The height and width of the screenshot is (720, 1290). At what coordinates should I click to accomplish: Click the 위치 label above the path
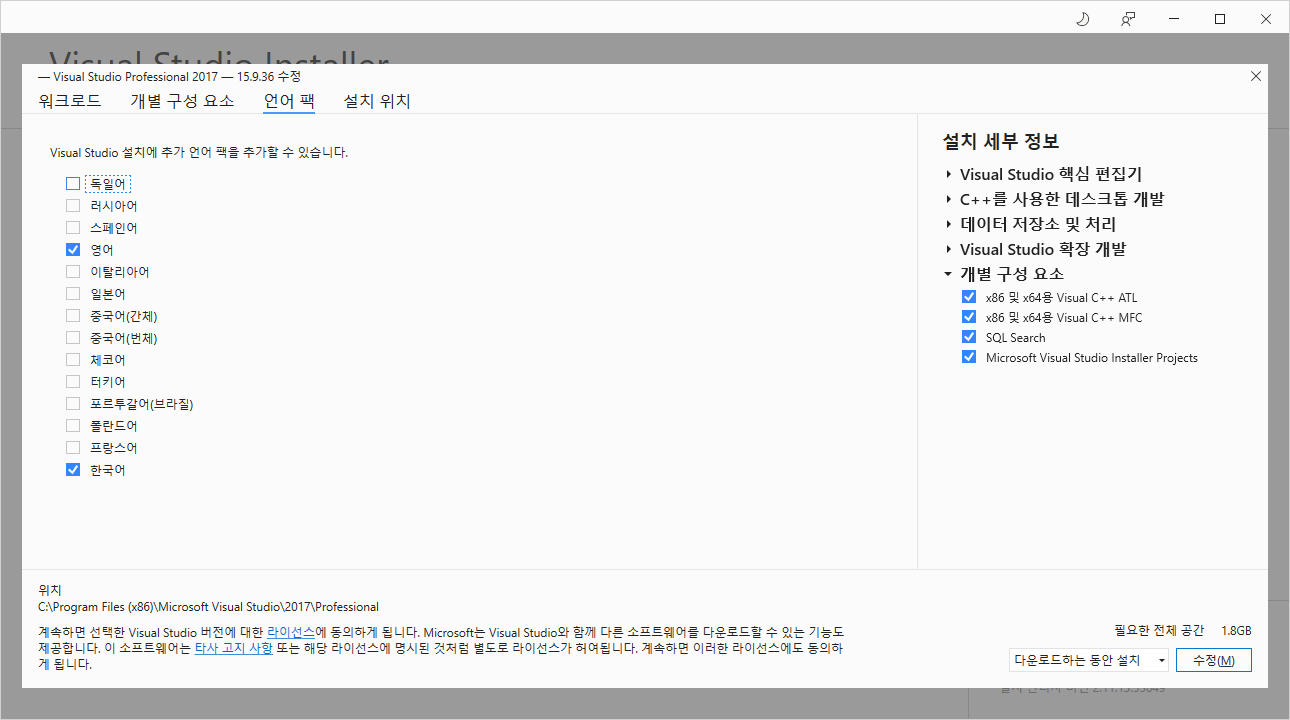tap(50, 590)
